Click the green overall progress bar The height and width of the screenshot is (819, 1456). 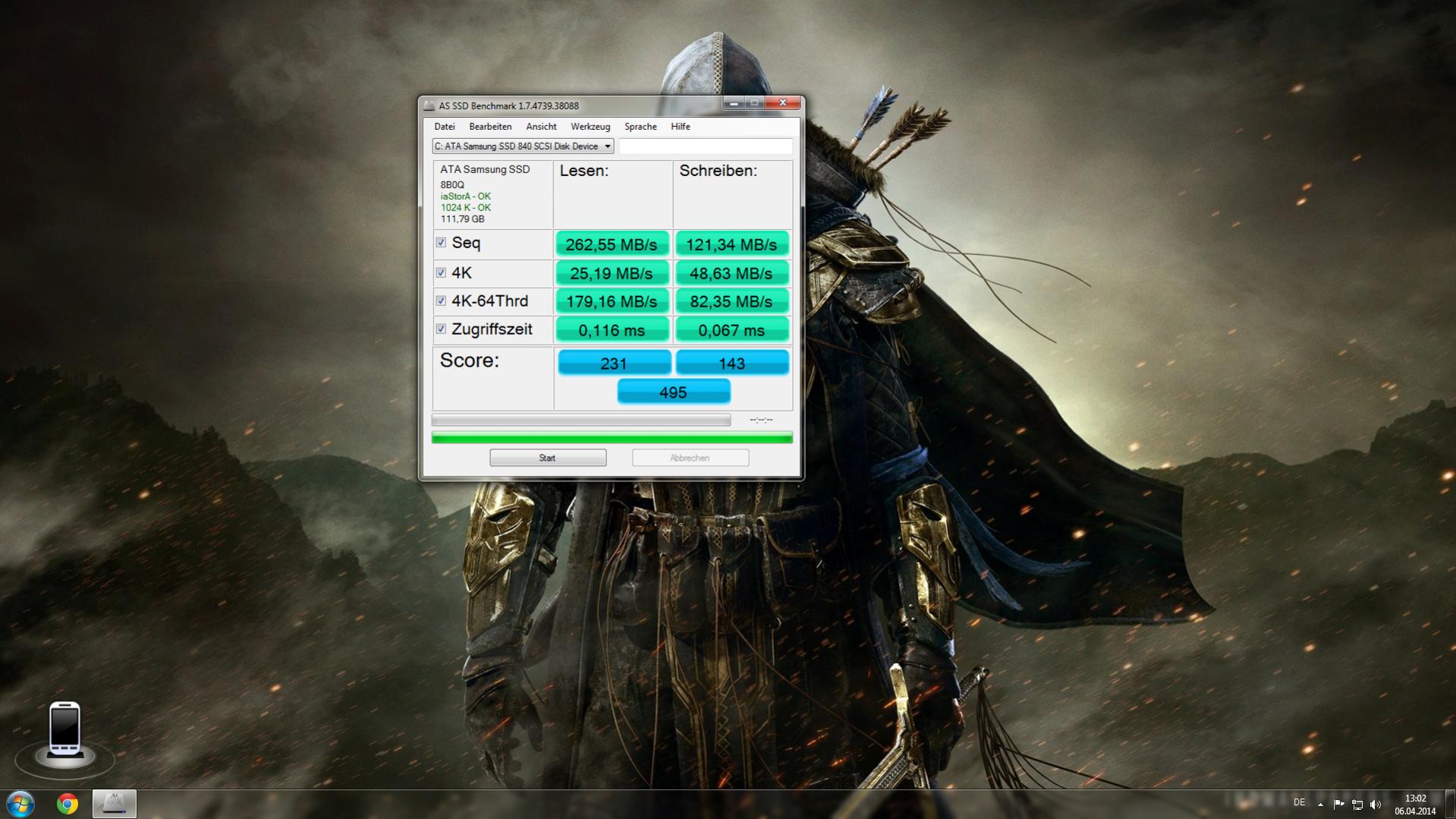click(612, 438)
